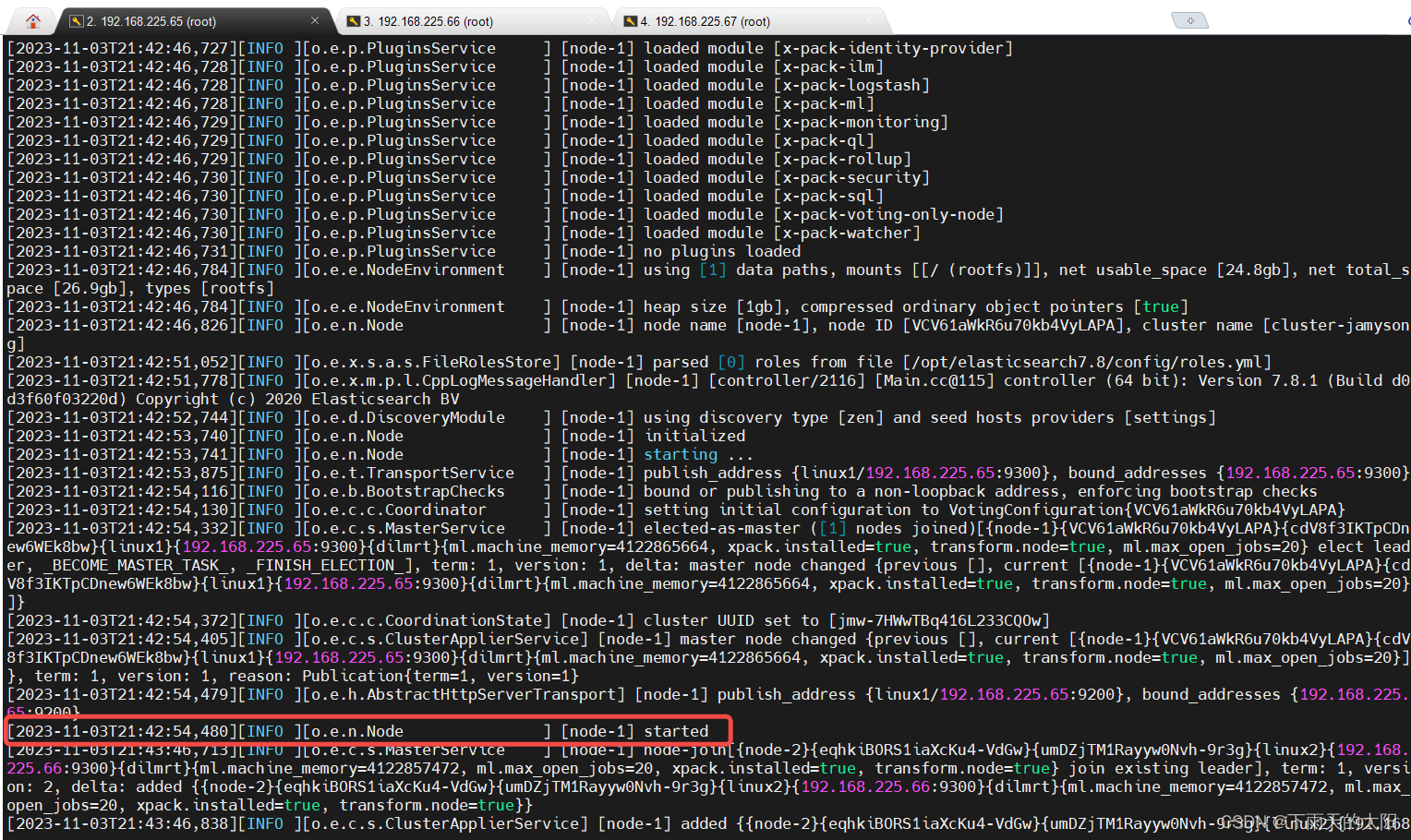Open the home tab icon
This screenshot has height=840, width=1411.
tap(33, 20)
